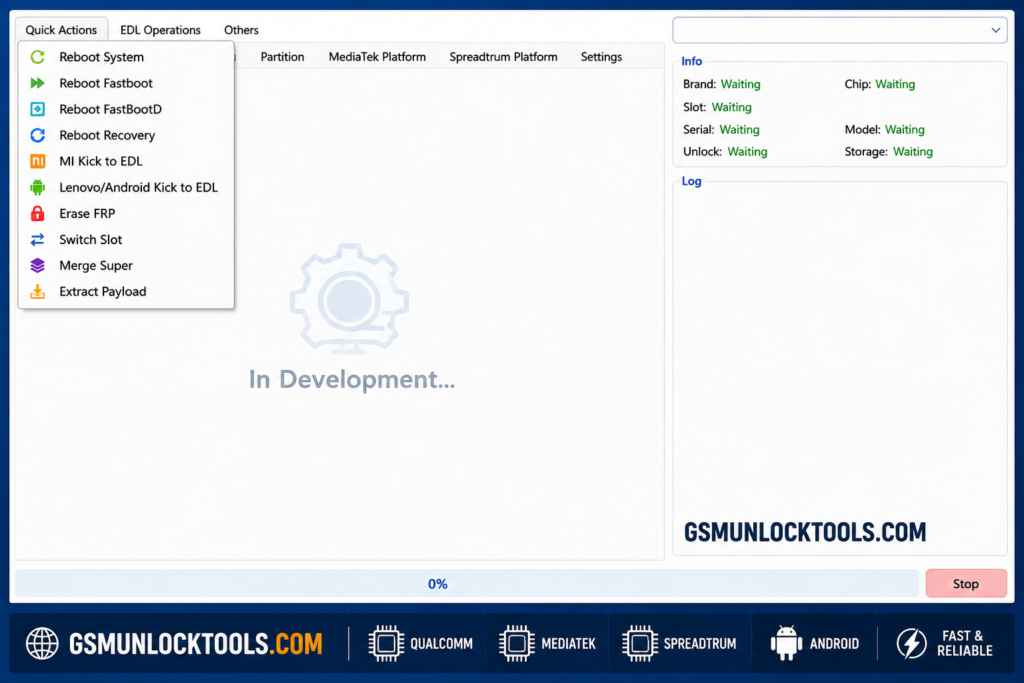
Task: Select Merge Super entry
Action: (126, 266)
